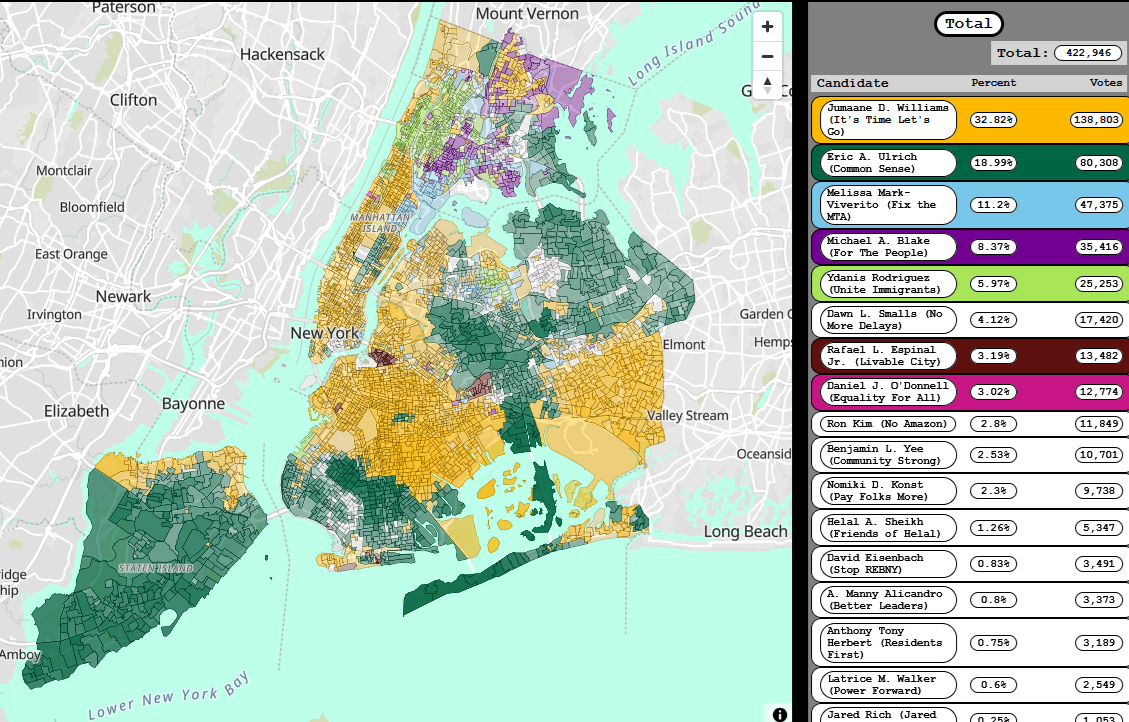
Task: Click Eisenbach's 3,491 vote count
Action: [x=1099, y=564]
